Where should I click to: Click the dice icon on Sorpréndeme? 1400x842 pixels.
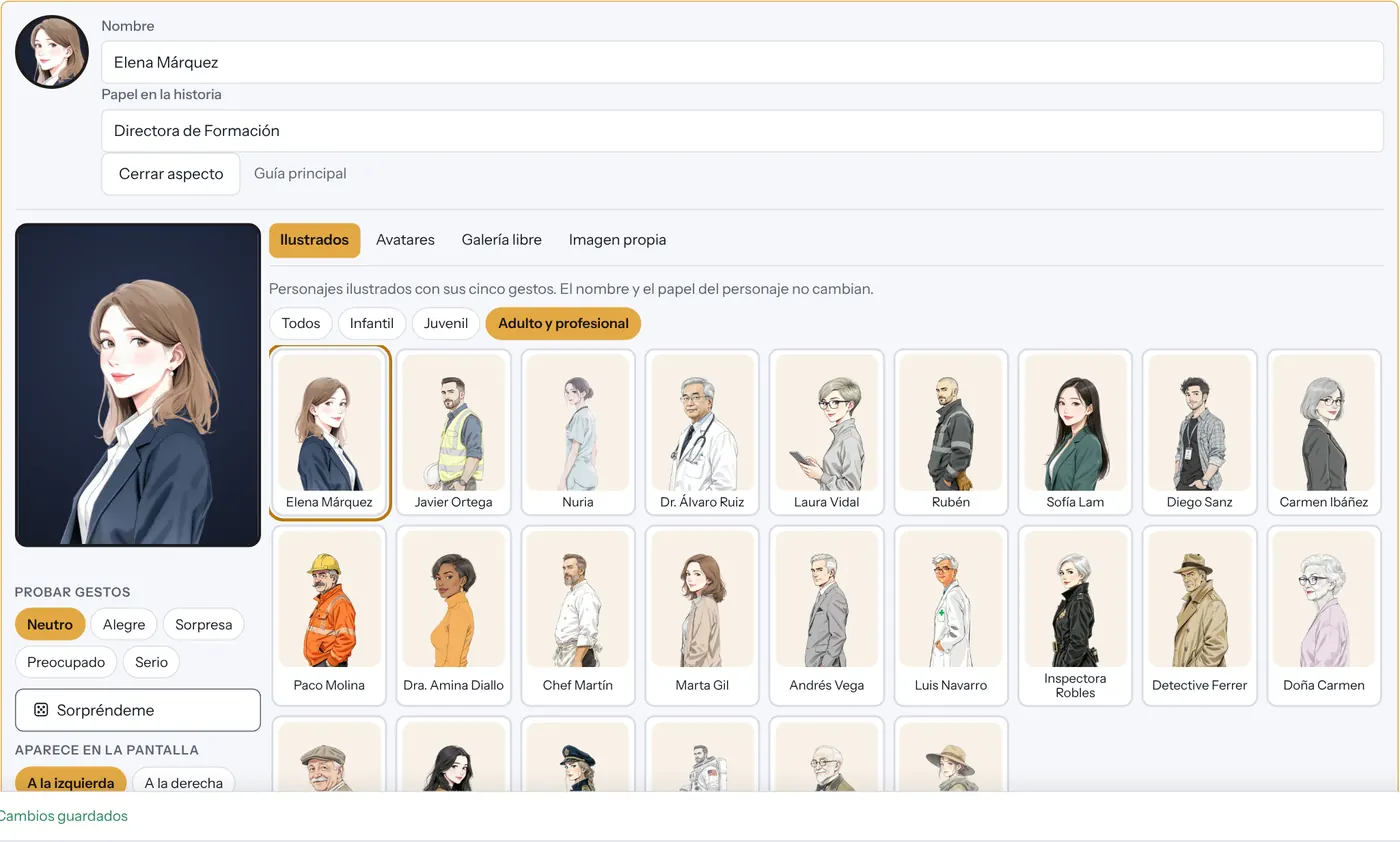41,710
